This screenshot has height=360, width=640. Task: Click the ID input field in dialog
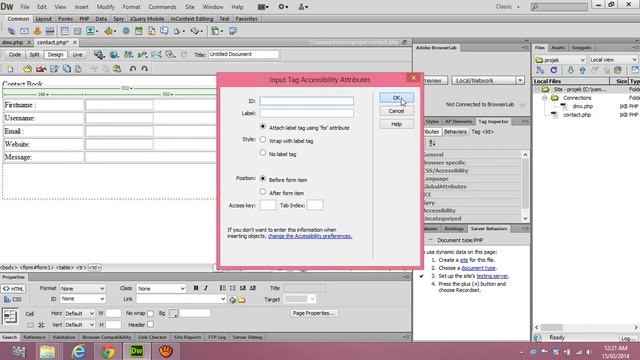[x=307, y=101]
